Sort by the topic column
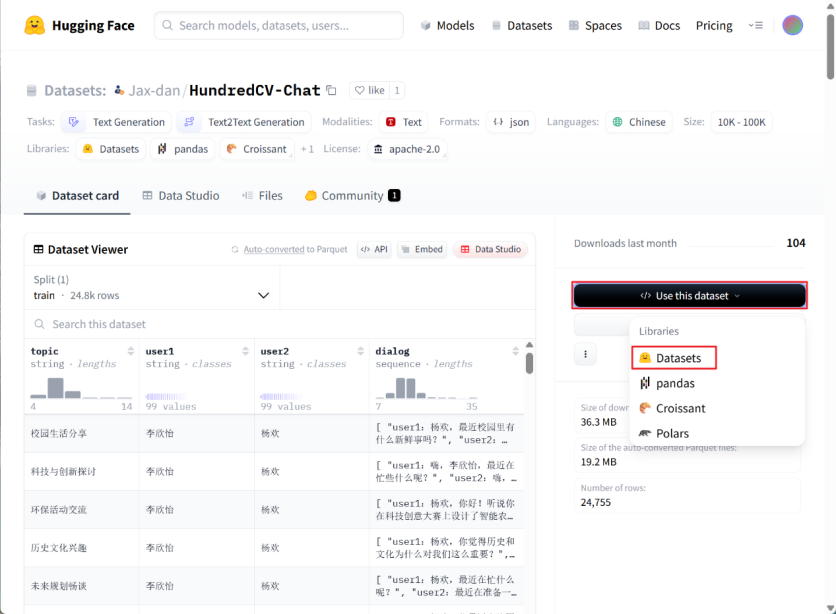 [x=131, y=351]
